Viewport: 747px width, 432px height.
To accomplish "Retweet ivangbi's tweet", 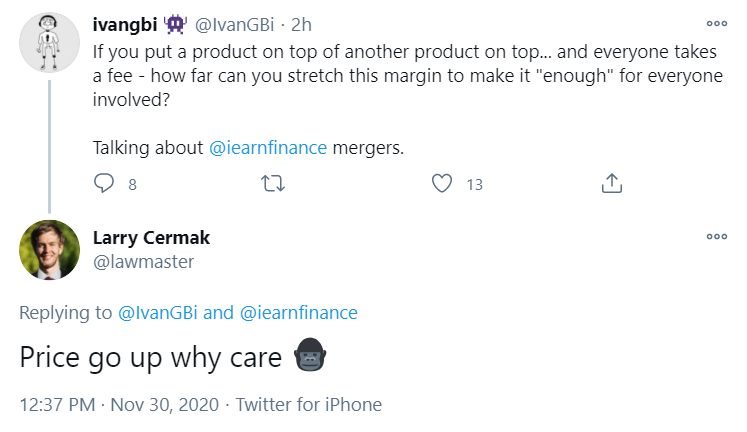I will pos(272,183).
